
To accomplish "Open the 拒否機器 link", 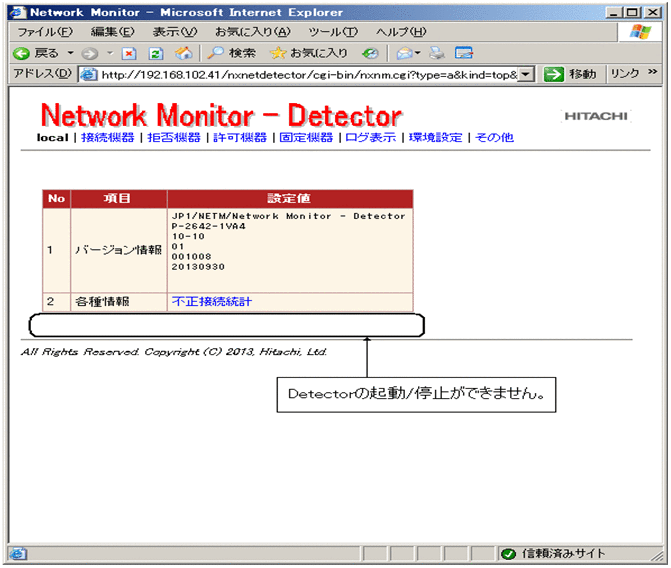I will click(174, 138).
